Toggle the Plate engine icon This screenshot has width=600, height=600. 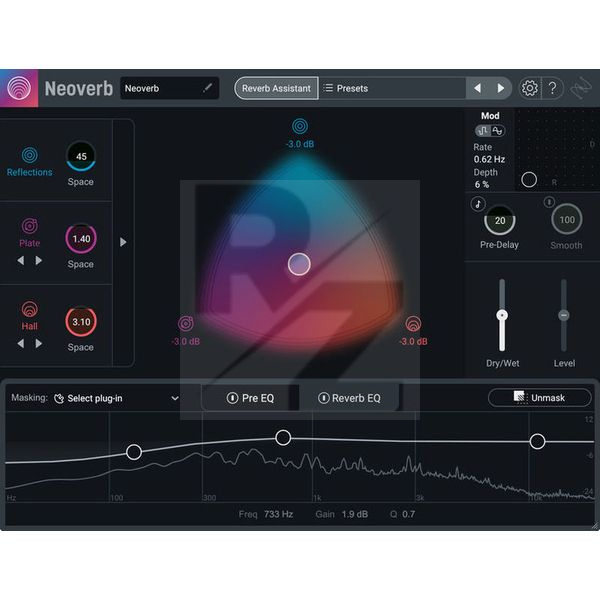[x=29, y=226]
